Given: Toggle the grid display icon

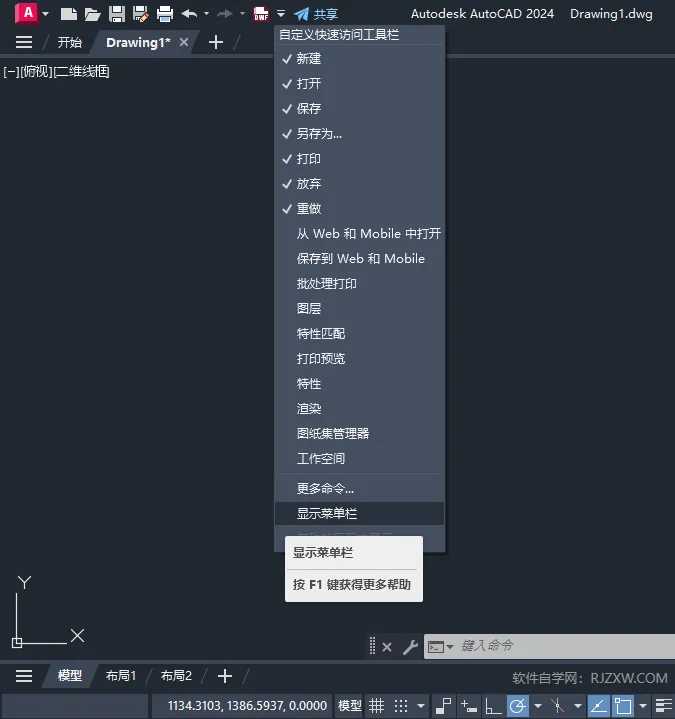Looking at the screenshot, I should click(x=376, y=706).
